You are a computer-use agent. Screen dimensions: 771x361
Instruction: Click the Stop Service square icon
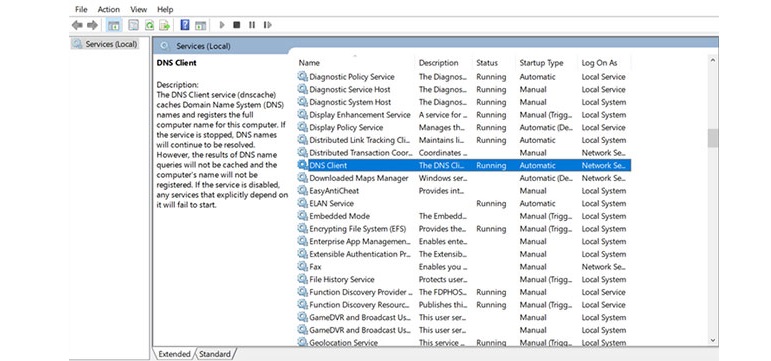pos(237,25)
